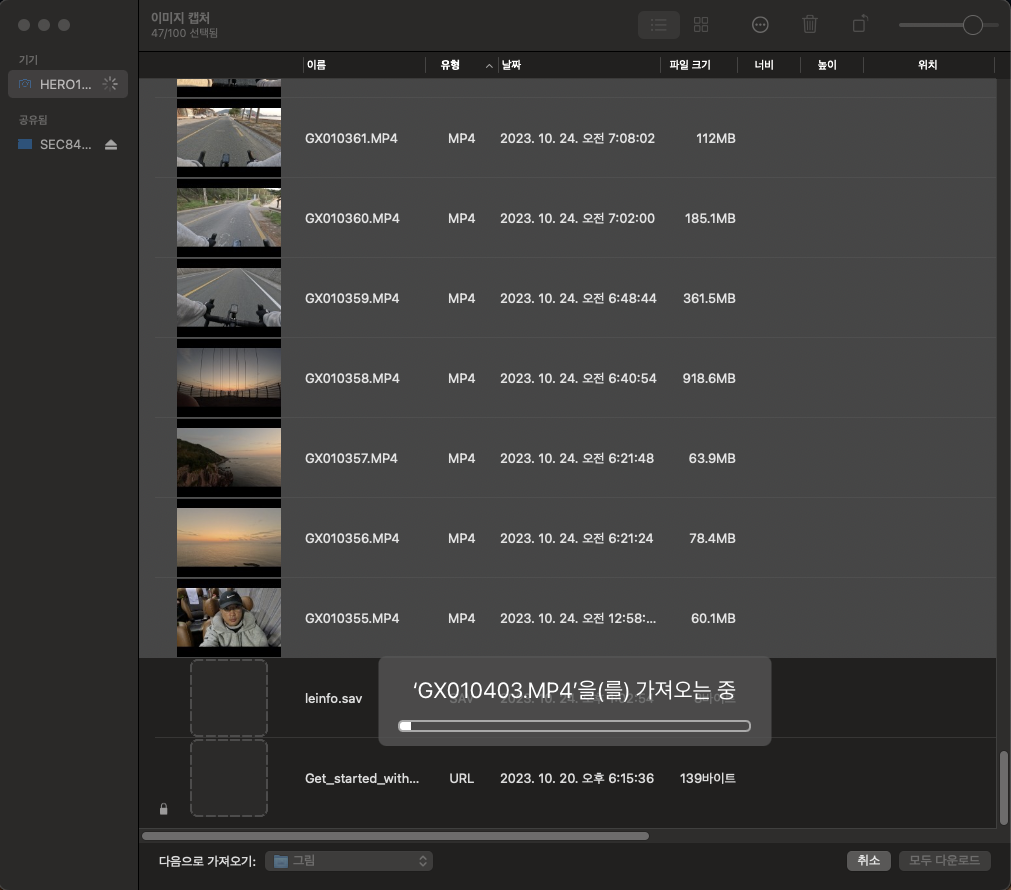Click the 918.6MB file size cell
1011x890 pixels.
709,378
